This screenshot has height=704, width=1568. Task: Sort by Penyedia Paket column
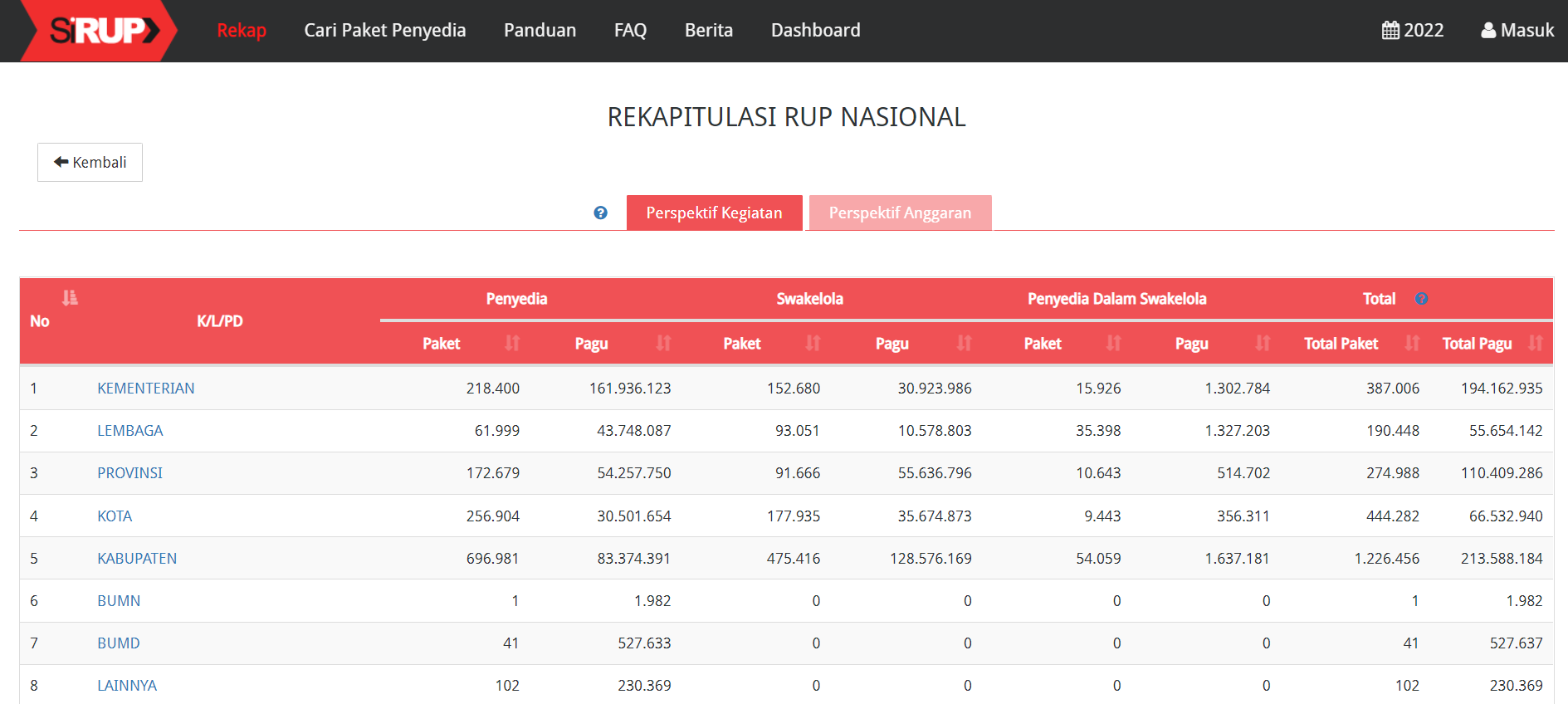(512, 343)
